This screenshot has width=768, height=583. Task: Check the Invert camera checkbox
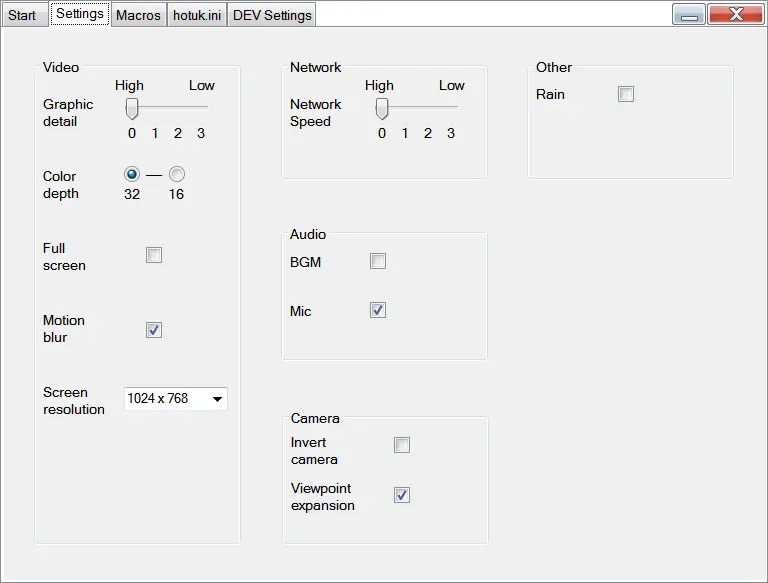[x=402, y=445]
